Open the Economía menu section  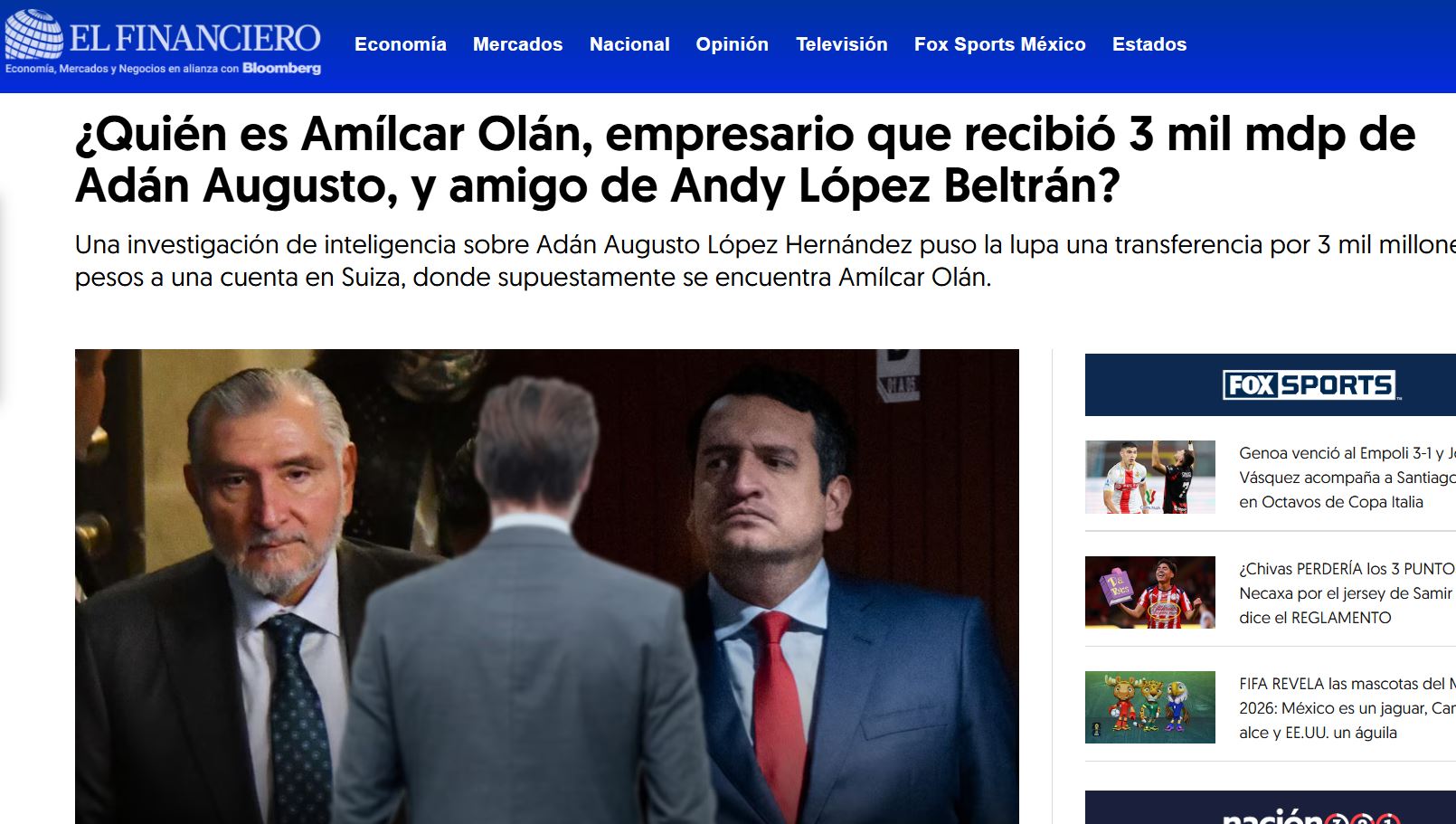401,44
